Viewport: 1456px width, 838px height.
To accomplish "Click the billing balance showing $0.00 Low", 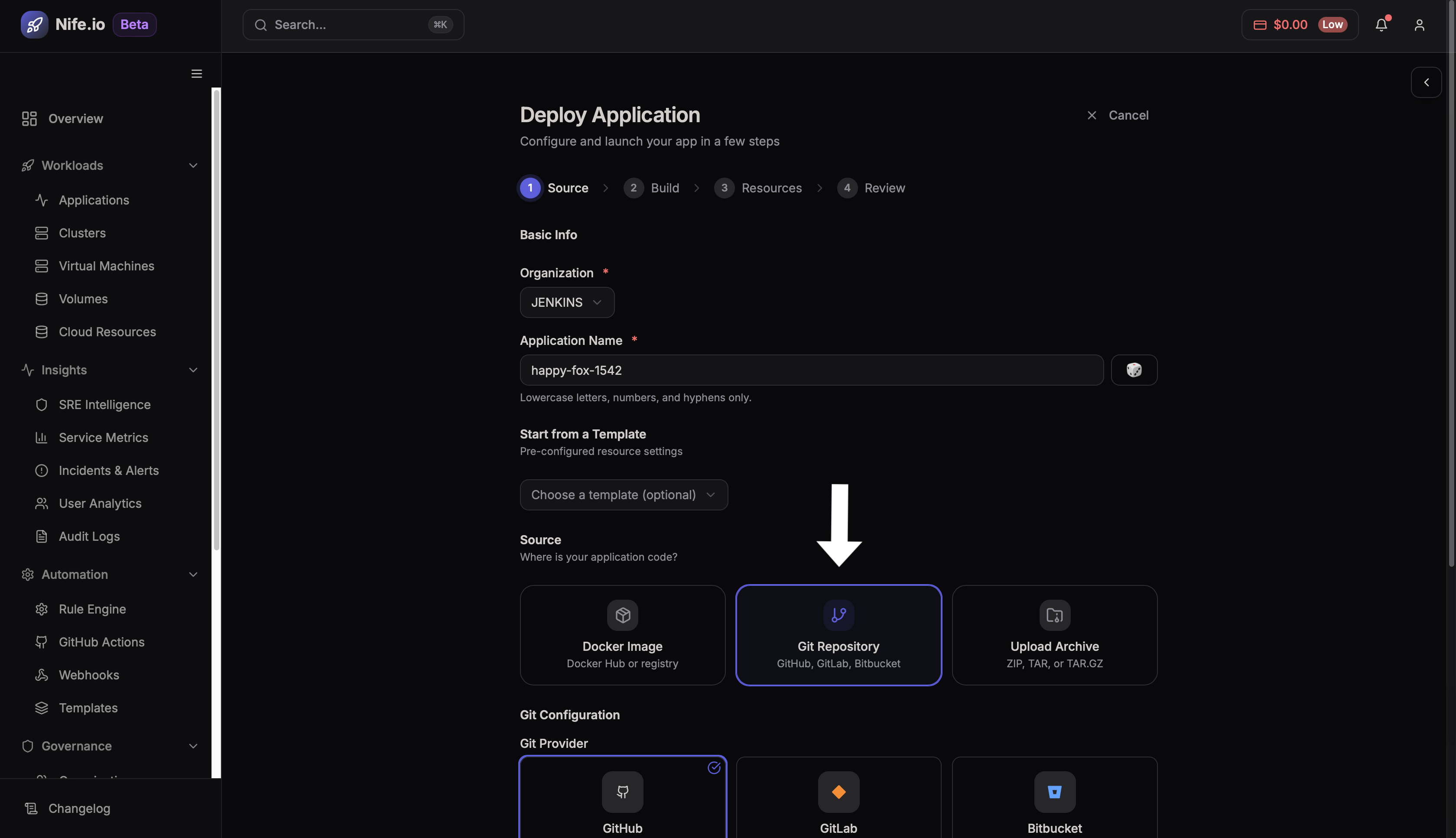I will (1299, 24).
